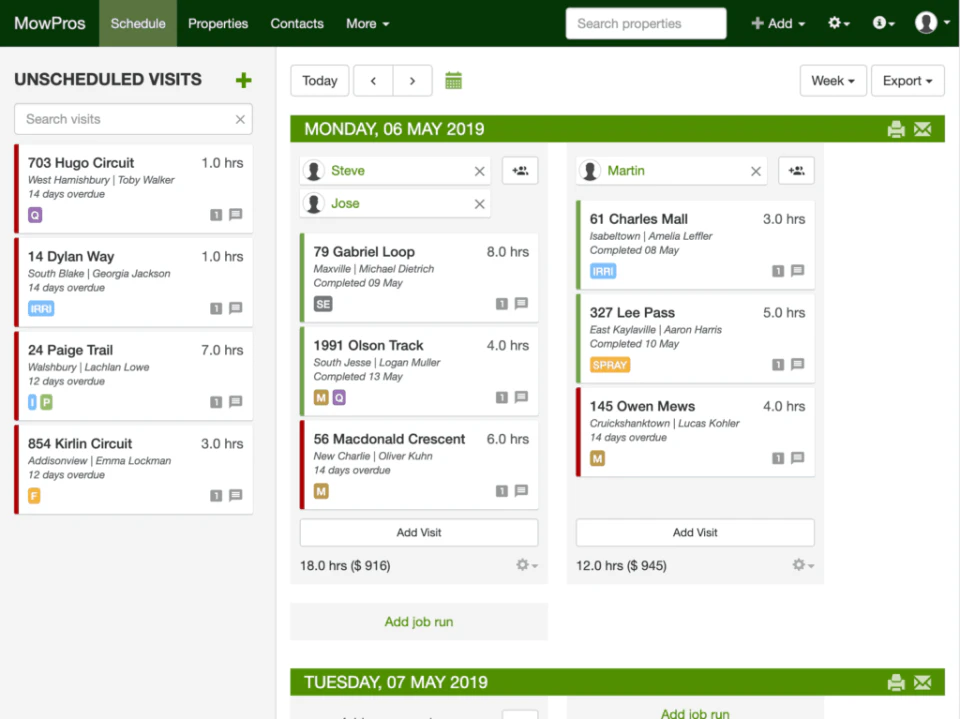The image size is (960, 719).
Task: Open the Export dropdown
Action: tap(907, 81)
